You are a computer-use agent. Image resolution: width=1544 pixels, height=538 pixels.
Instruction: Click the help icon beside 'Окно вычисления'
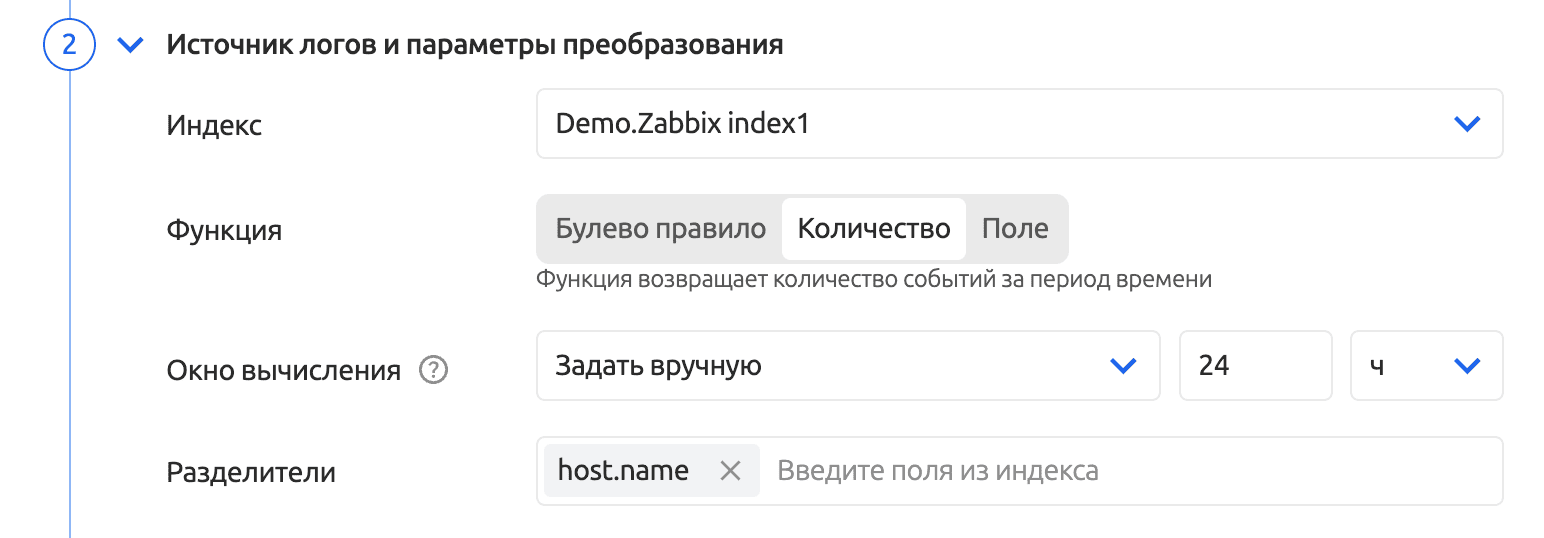coord(433,371)
